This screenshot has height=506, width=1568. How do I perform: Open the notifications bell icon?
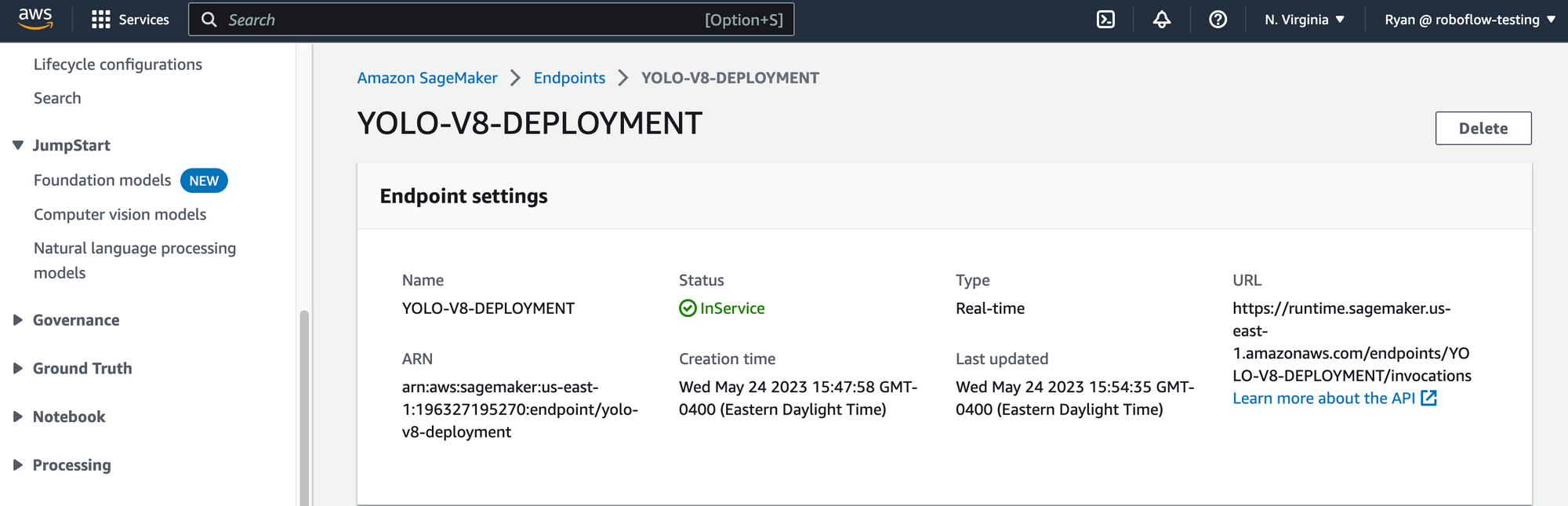tap(1162, 20)
